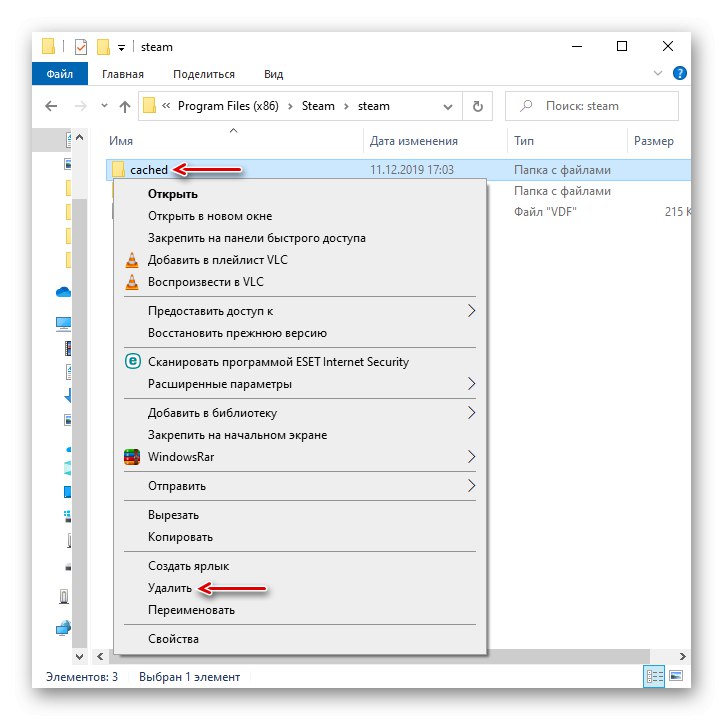
Task: Expand Расширенные параметры submenu
Action: pos(300,384)
